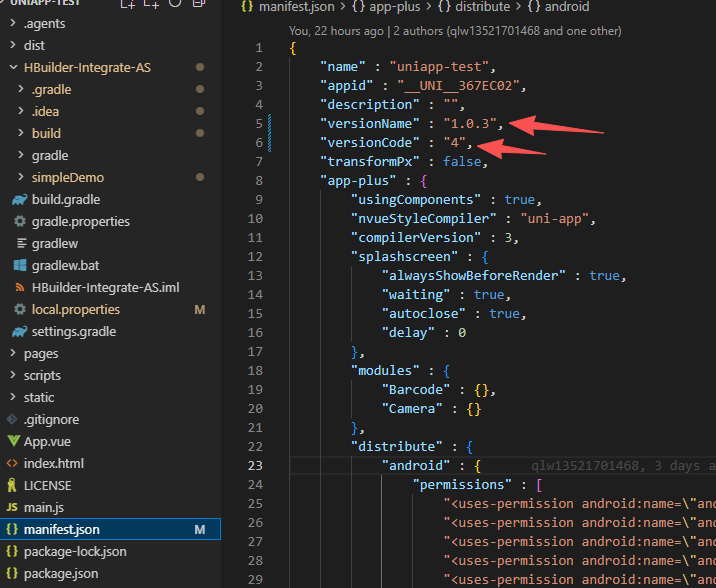Expand the gradle folder without leading dot
This screenshot has height=588, width=716.
[x=21, y=155]
